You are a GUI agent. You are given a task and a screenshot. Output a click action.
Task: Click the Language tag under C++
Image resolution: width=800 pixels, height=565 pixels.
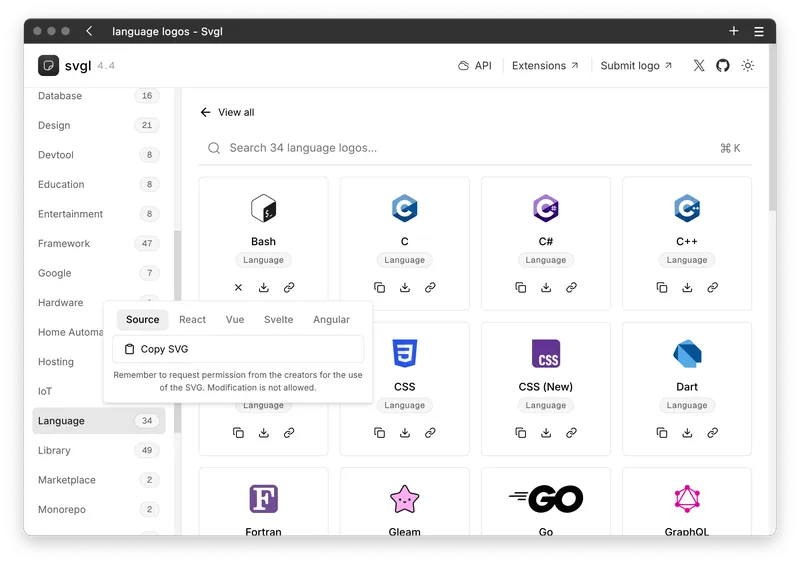[x=687, y=260]
